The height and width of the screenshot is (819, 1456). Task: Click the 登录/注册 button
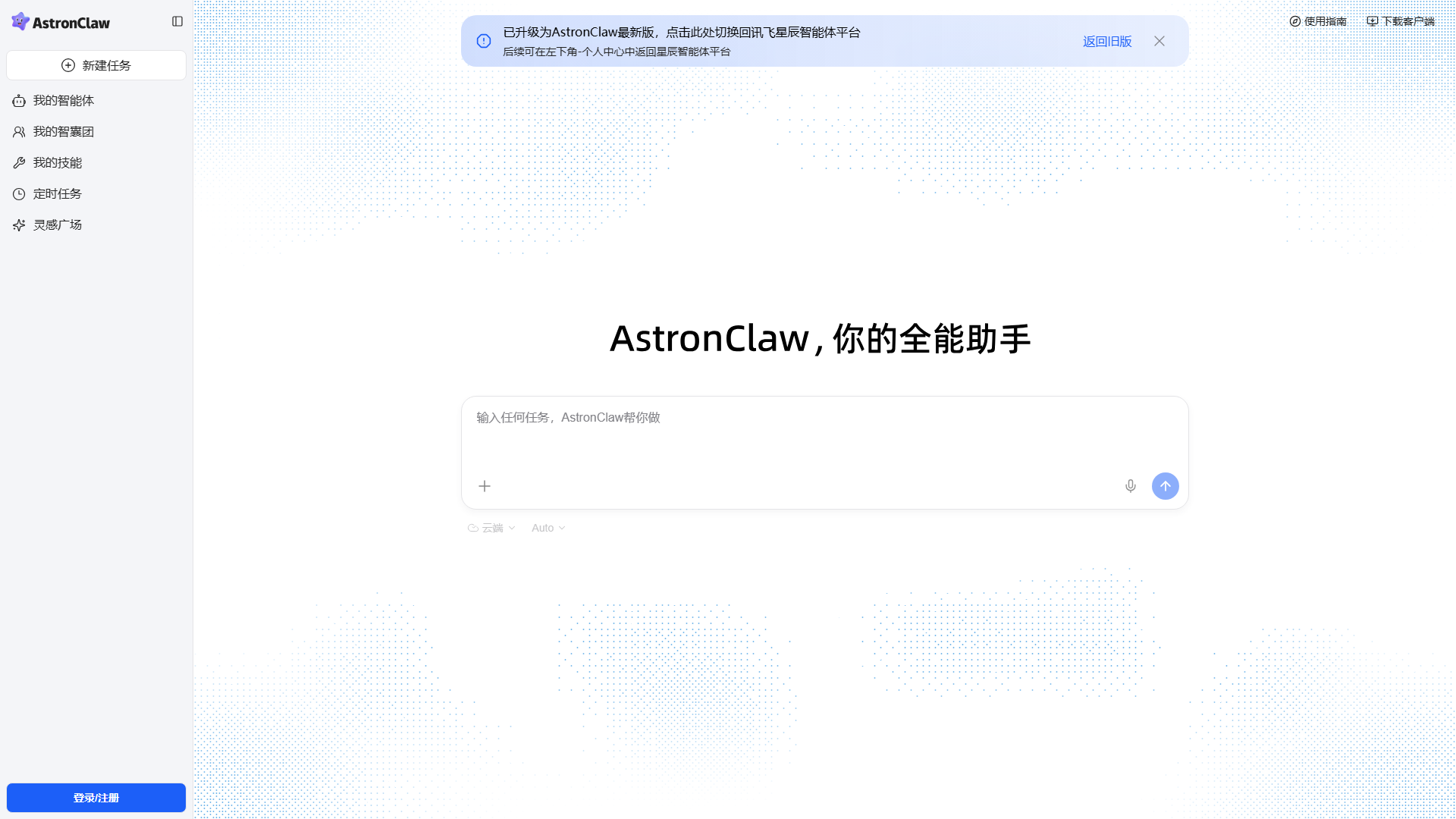[x=96, y=798]
